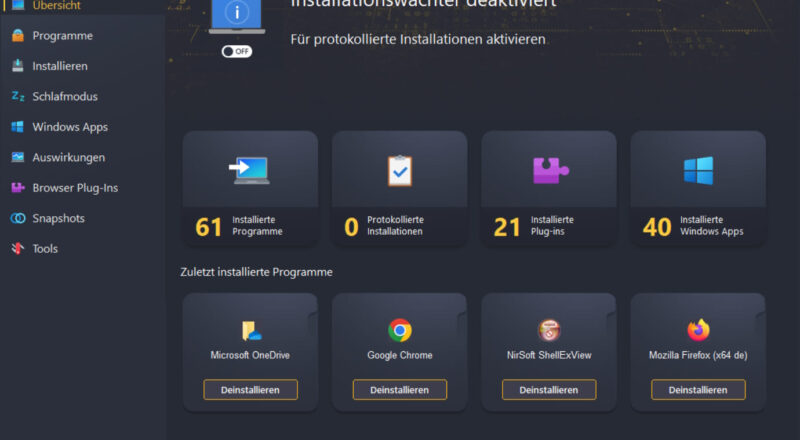
Task: Click 'Installierte Plug-ins' label
Action: [x=552, y=226]
